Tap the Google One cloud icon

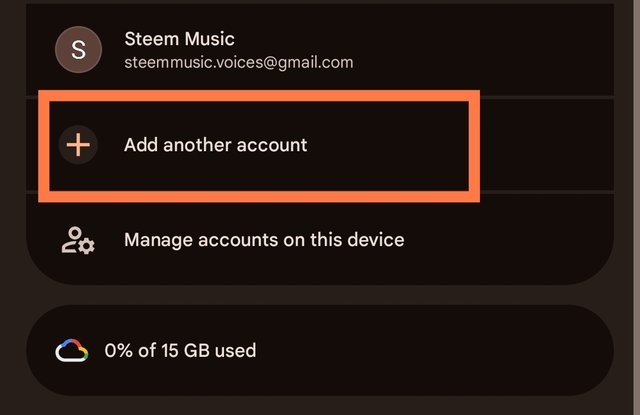pyautogui.click(x=73, y=351)
